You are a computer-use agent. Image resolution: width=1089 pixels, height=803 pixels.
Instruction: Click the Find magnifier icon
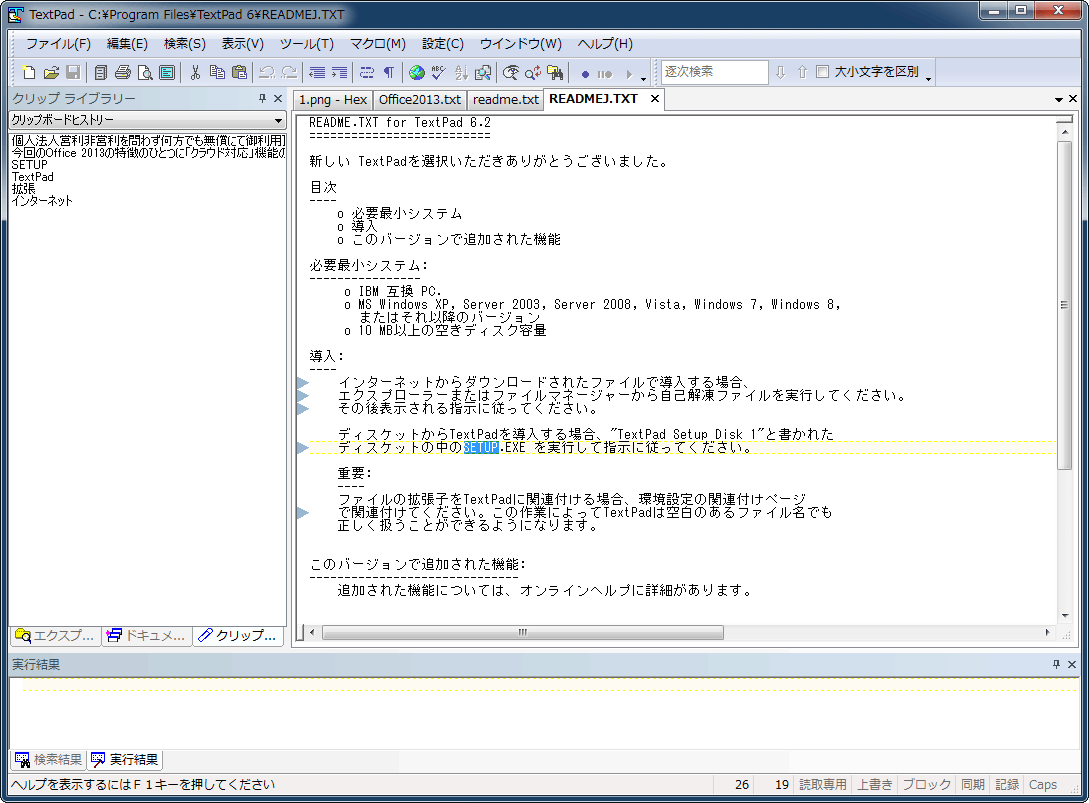click(511, 72)
